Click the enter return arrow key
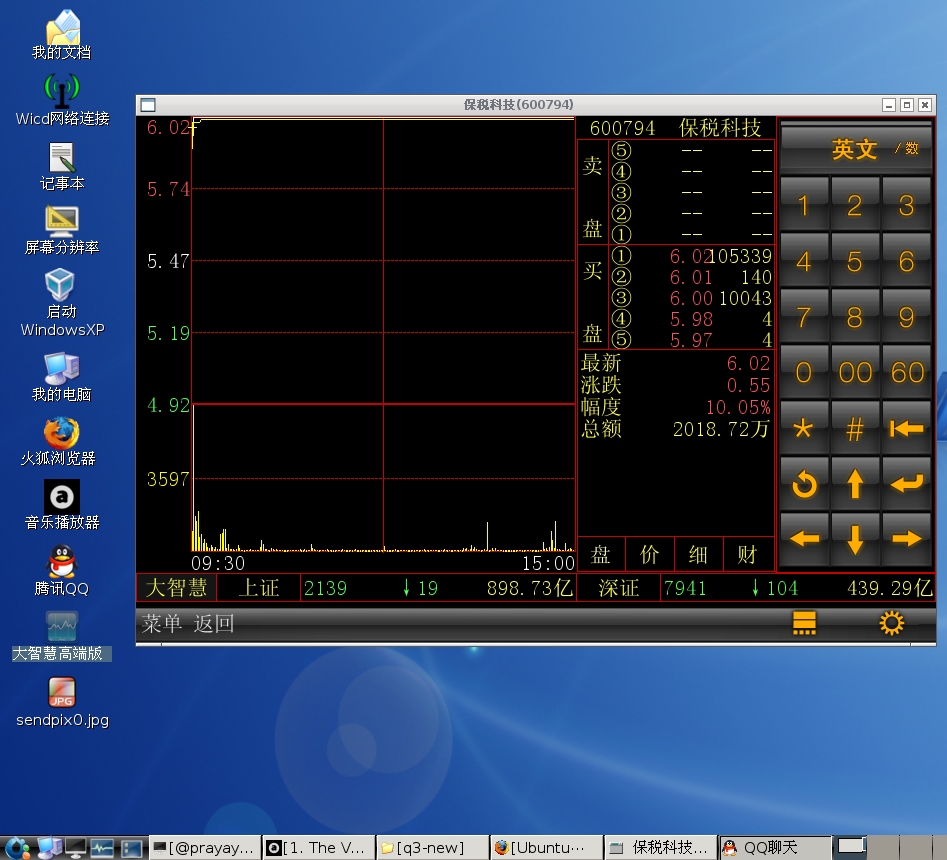The image size is (947, 860). coord(906,484)
